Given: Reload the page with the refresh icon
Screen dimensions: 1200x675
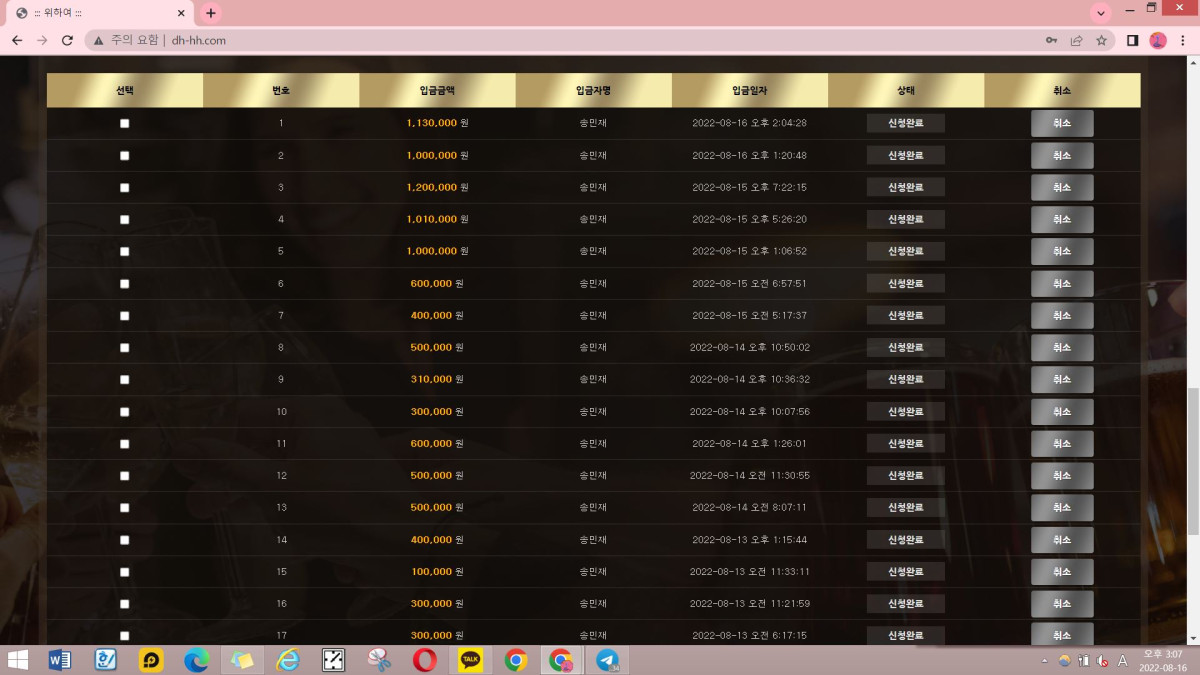Looking at the screenshot, I should pyautogui.click(x=67, y=40).
